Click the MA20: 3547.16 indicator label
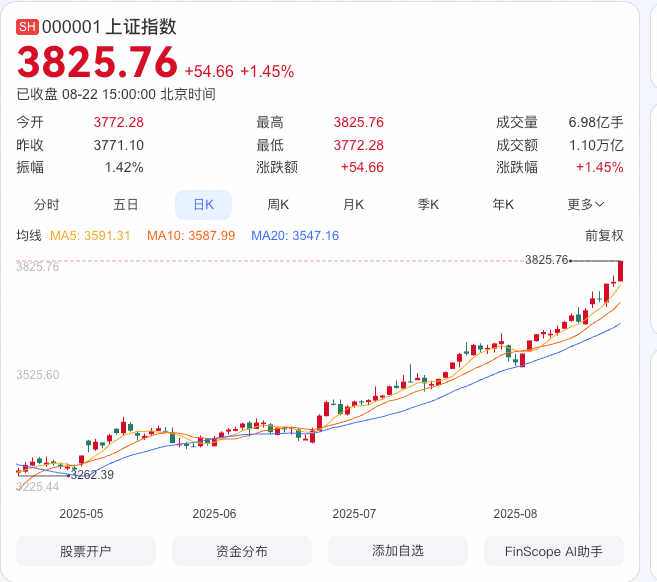657x582 pixels. pos(295,235)
